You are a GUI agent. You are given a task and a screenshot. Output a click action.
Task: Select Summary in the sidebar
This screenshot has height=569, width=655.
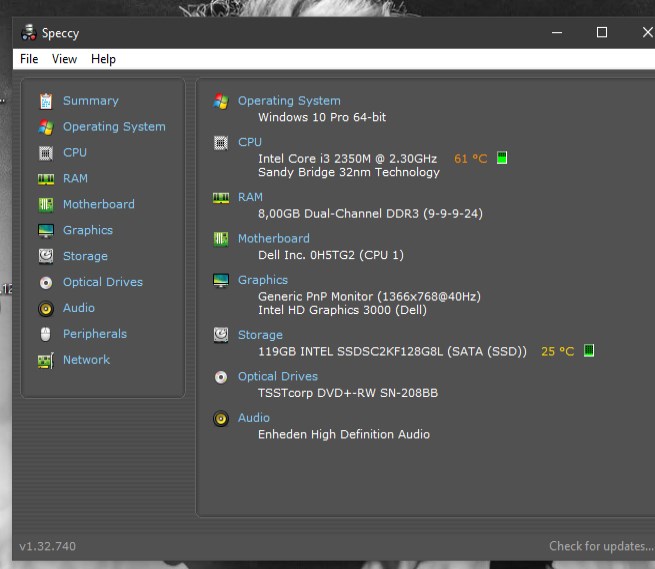(x=91, y=101)
